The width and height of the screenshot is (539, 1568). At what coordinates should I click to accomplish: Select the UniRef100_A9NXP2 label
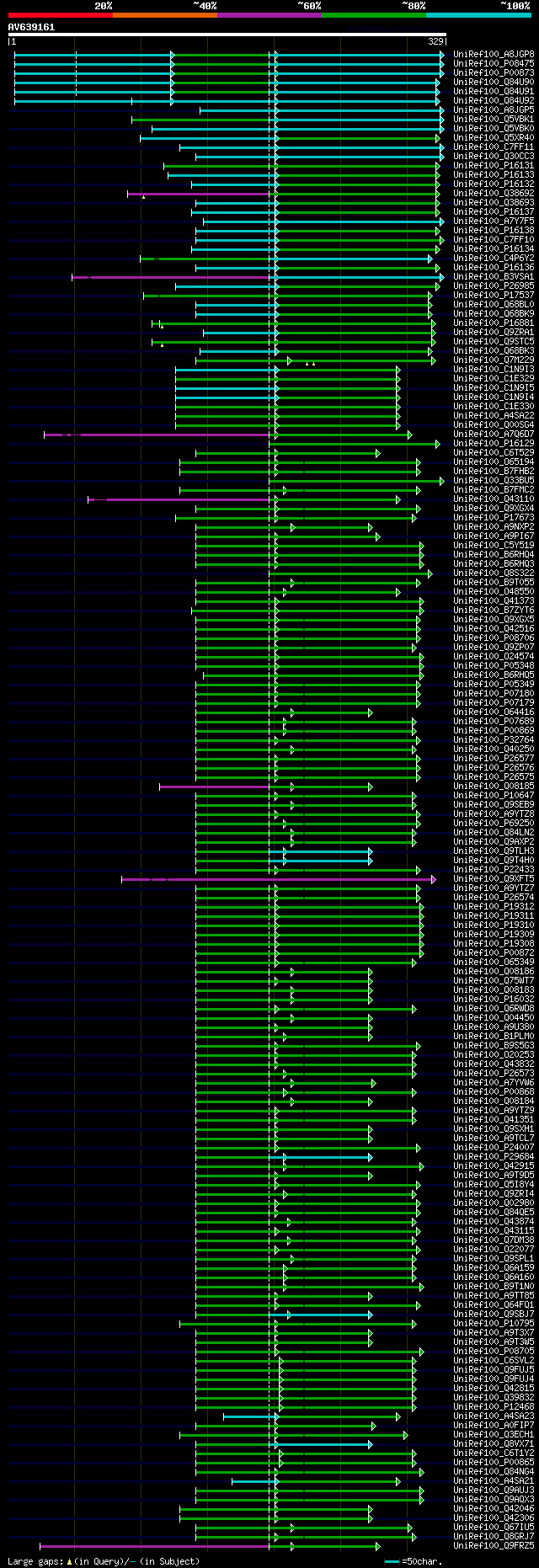(494, 526)
